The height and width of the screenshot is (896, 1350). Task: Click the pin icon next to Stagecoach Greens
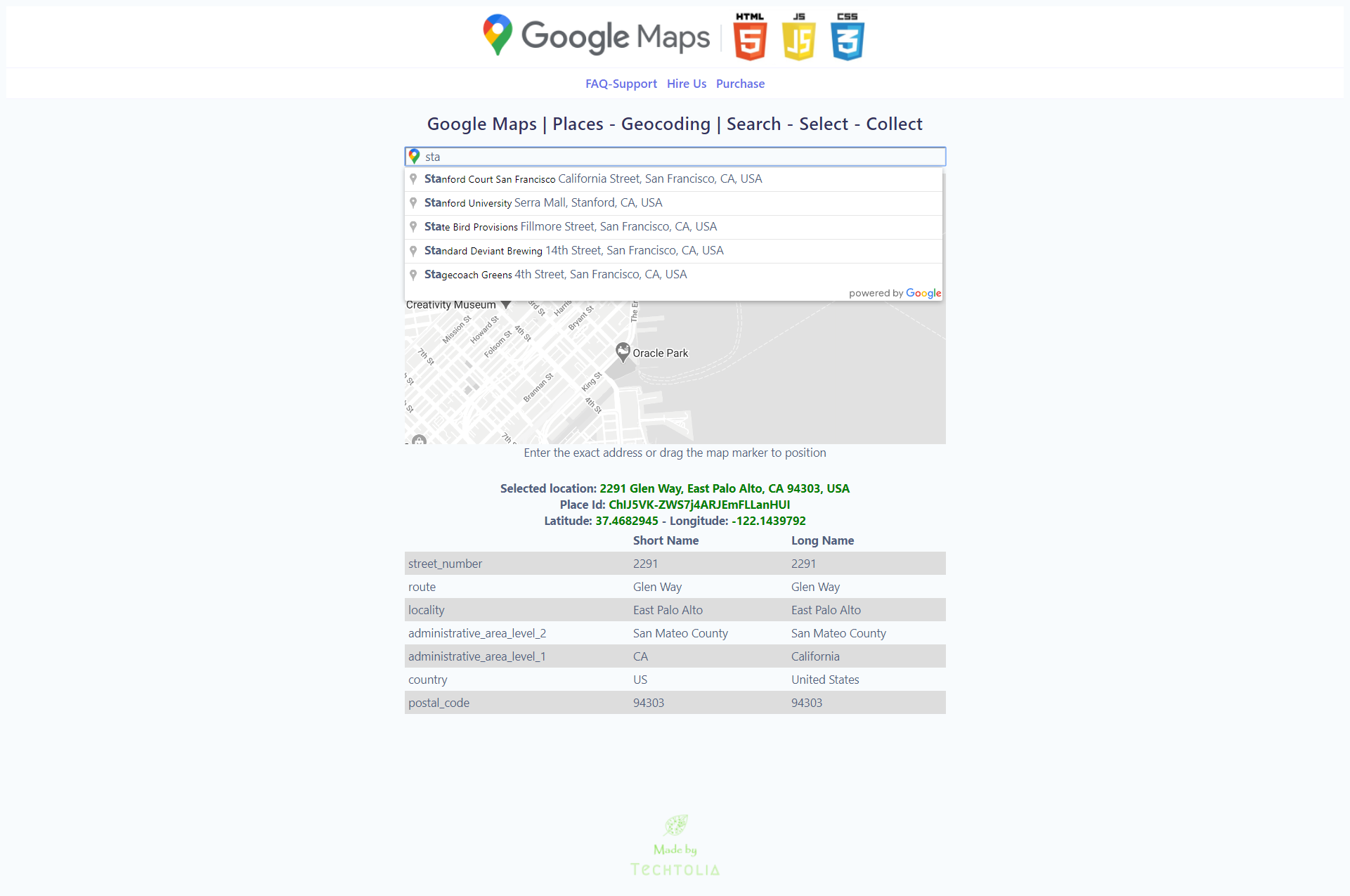pyautogui.click(x=414, y=274)
